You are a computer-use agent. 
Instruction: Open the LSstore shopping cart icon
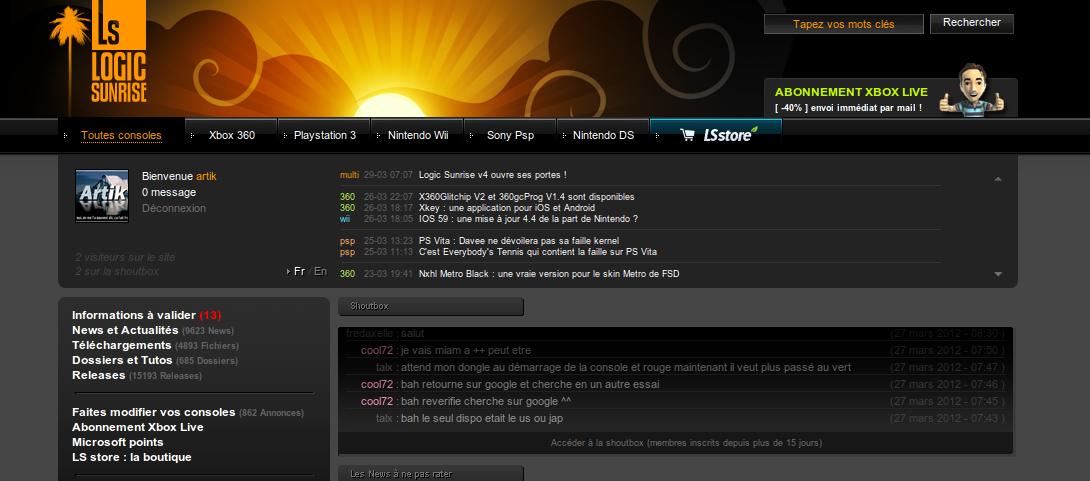coord(687,135)
